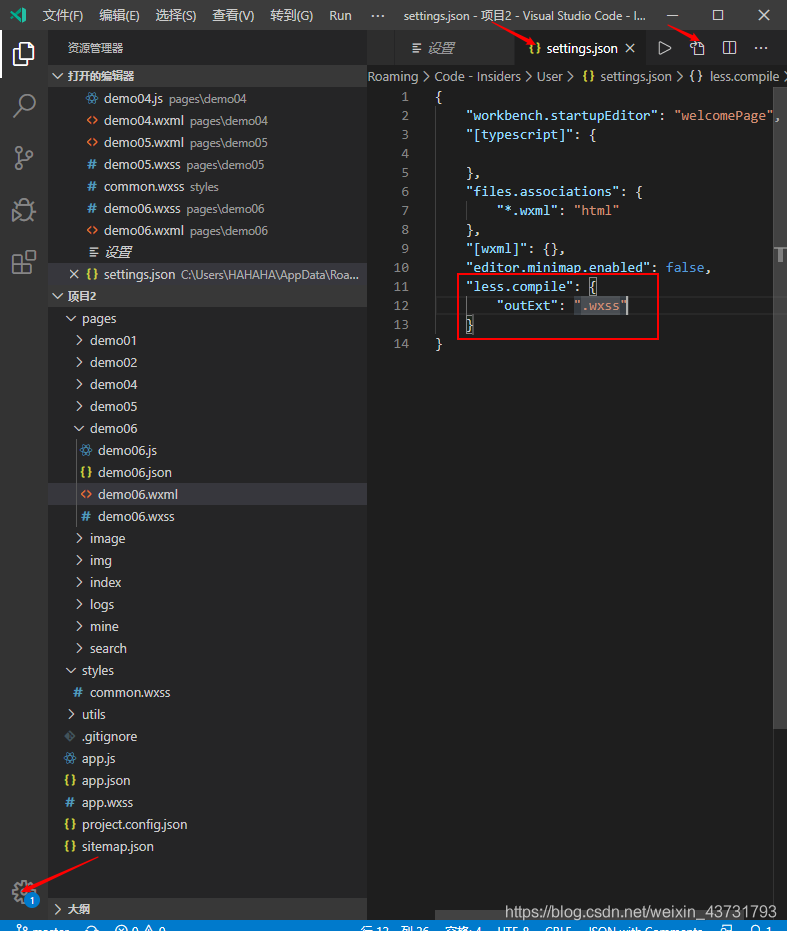Collapse the demo06 folder
The image size is (787, 931).
(x=207, y=429)
